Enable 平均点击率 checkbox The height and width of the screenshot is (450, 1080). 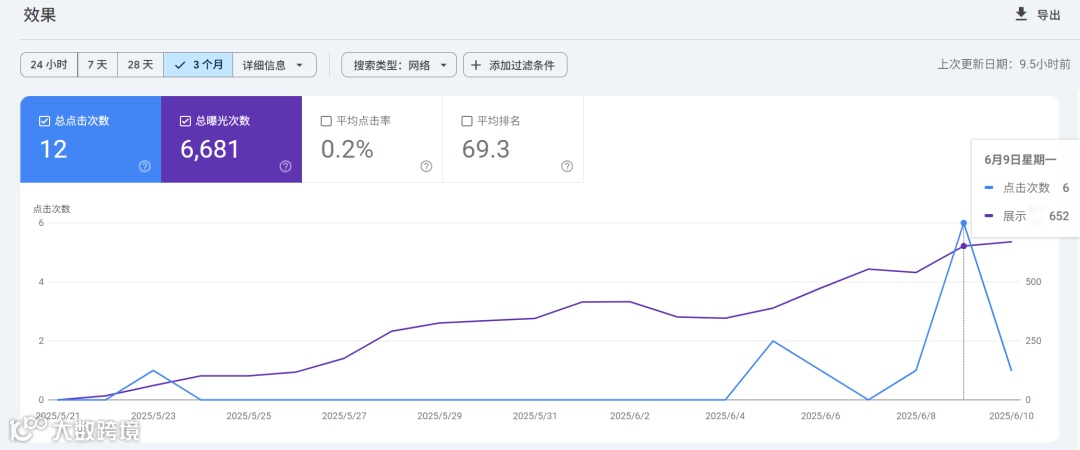(326, 121)
